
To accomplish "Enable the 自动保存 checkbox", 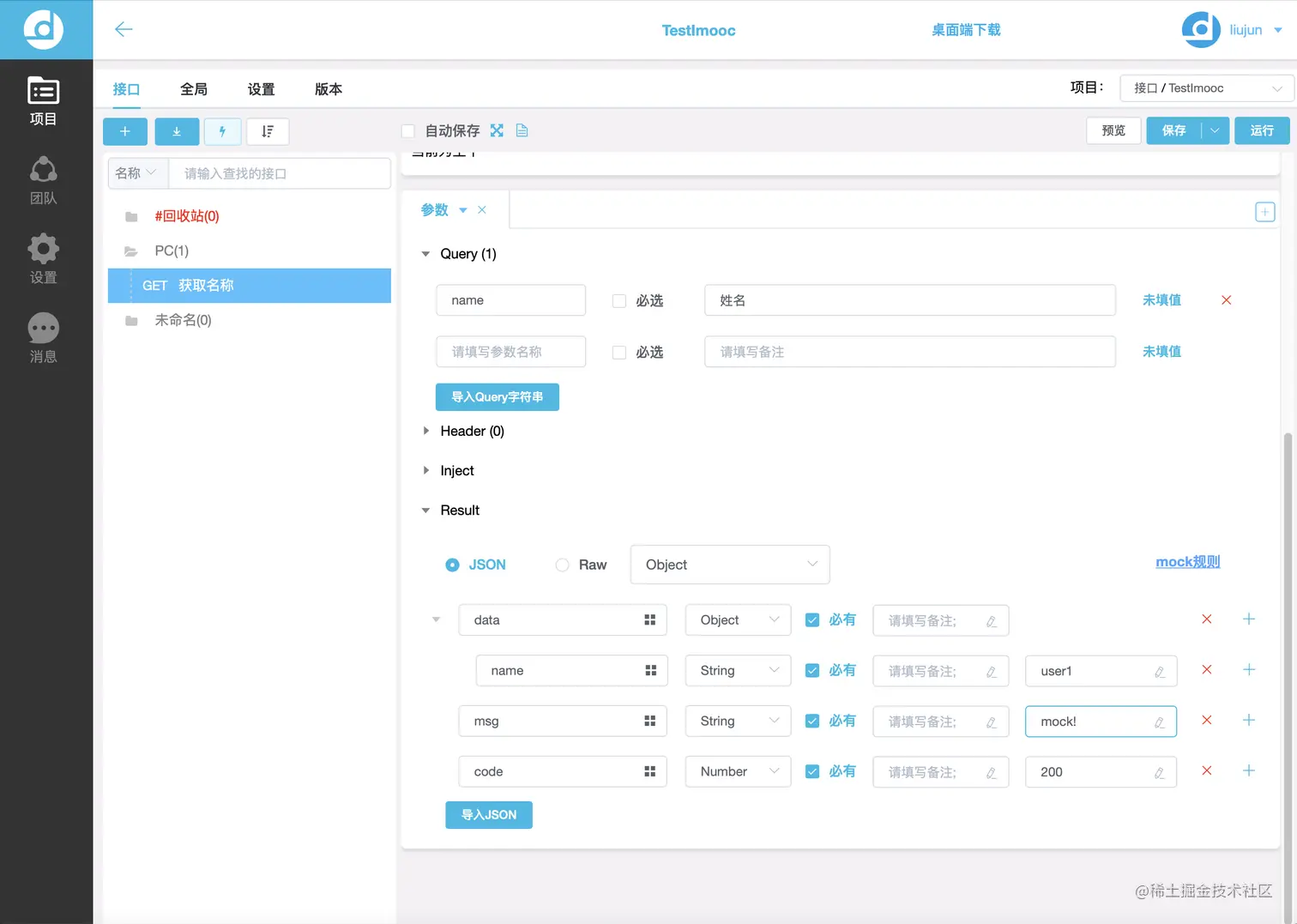I will tap(408, 131).
